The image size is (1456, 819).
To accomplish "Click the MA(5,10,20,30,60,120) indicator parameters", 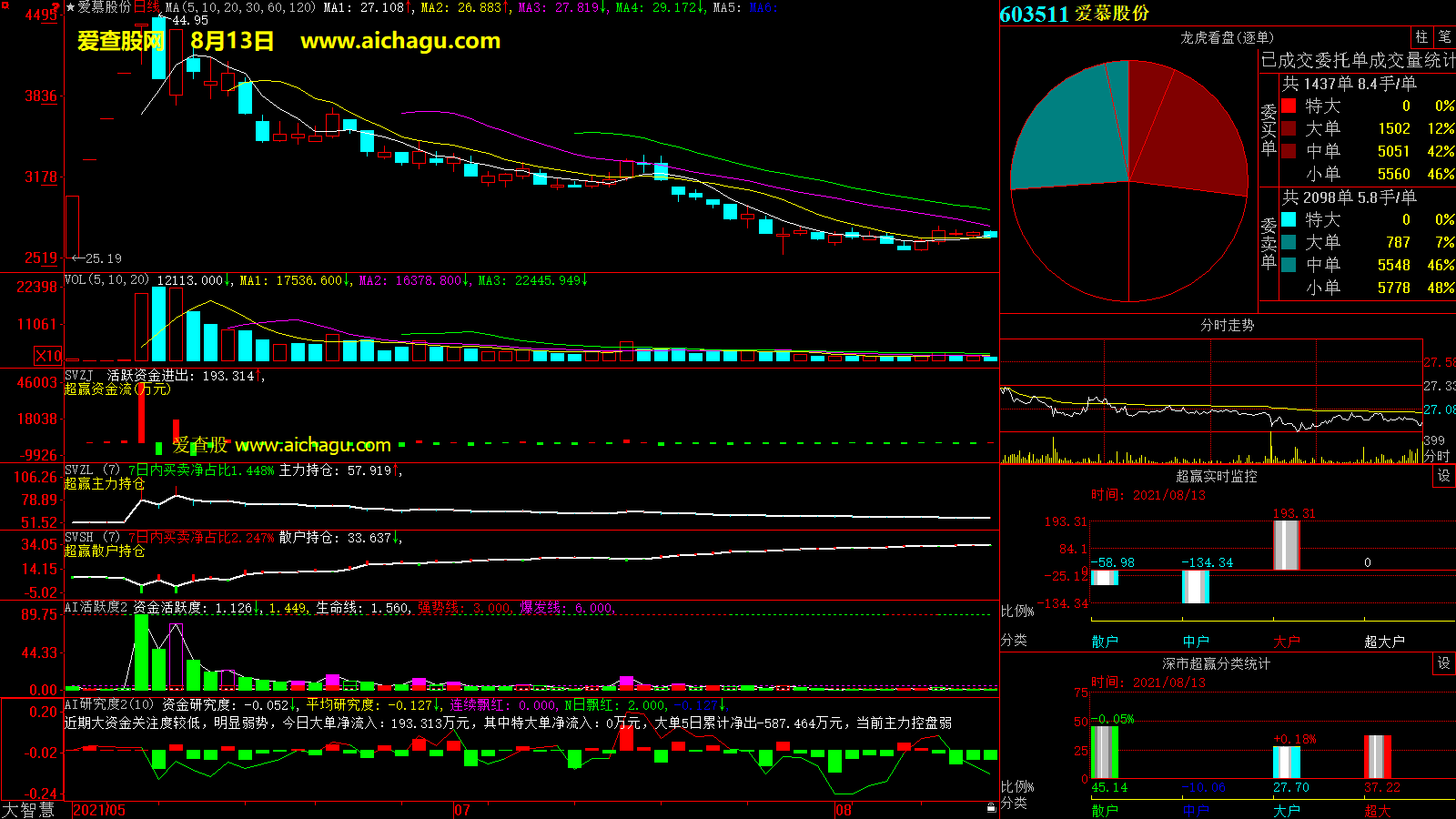I will pyautogui.click(x=241, y=7).
